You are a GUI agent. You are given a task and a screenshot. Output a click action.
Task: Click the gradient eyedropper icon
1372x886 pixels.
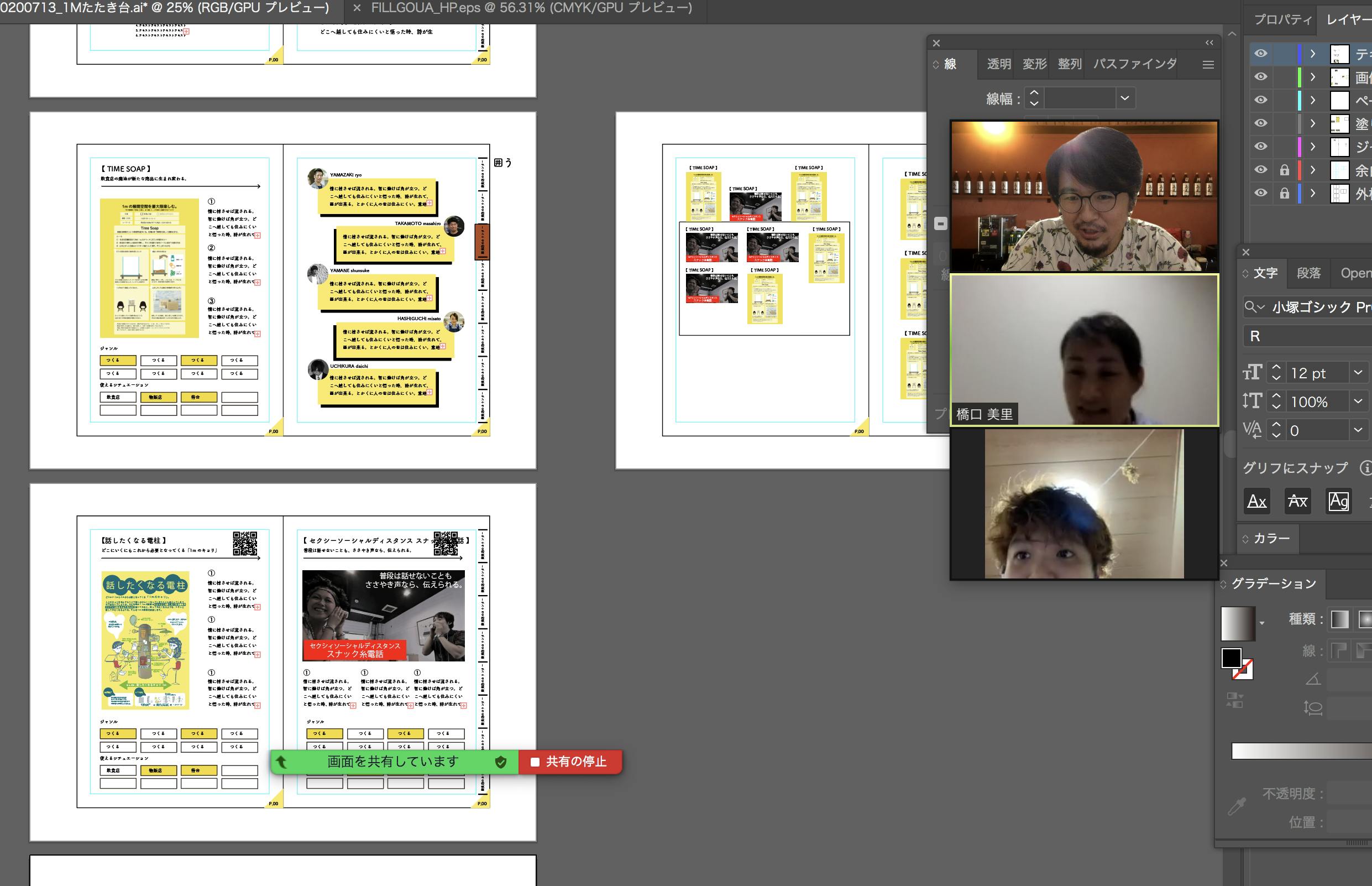(x=1237, y=806)
